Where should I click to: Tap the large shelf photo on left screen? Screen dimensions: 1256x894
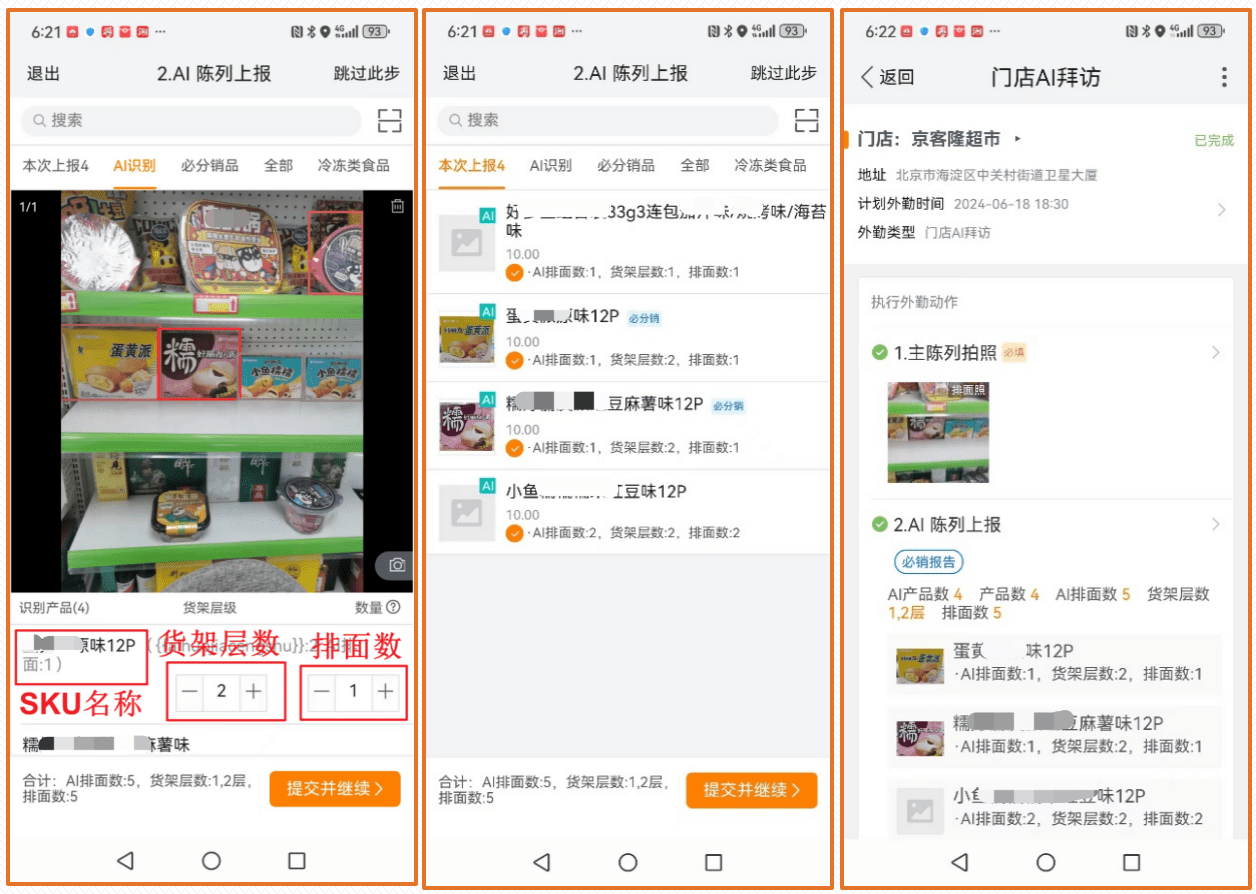tap(211, 391)
